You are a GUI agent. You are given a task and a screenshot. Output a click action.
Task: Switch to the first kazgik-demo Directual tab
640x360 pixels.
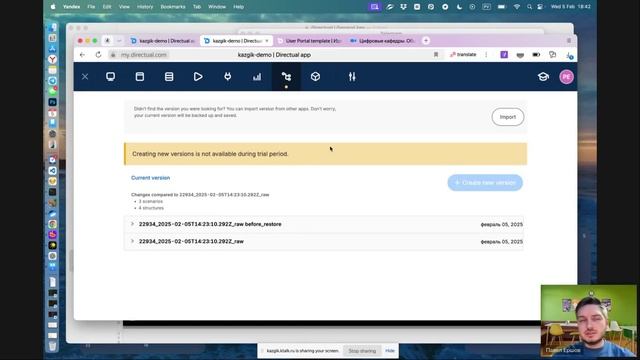163,41
